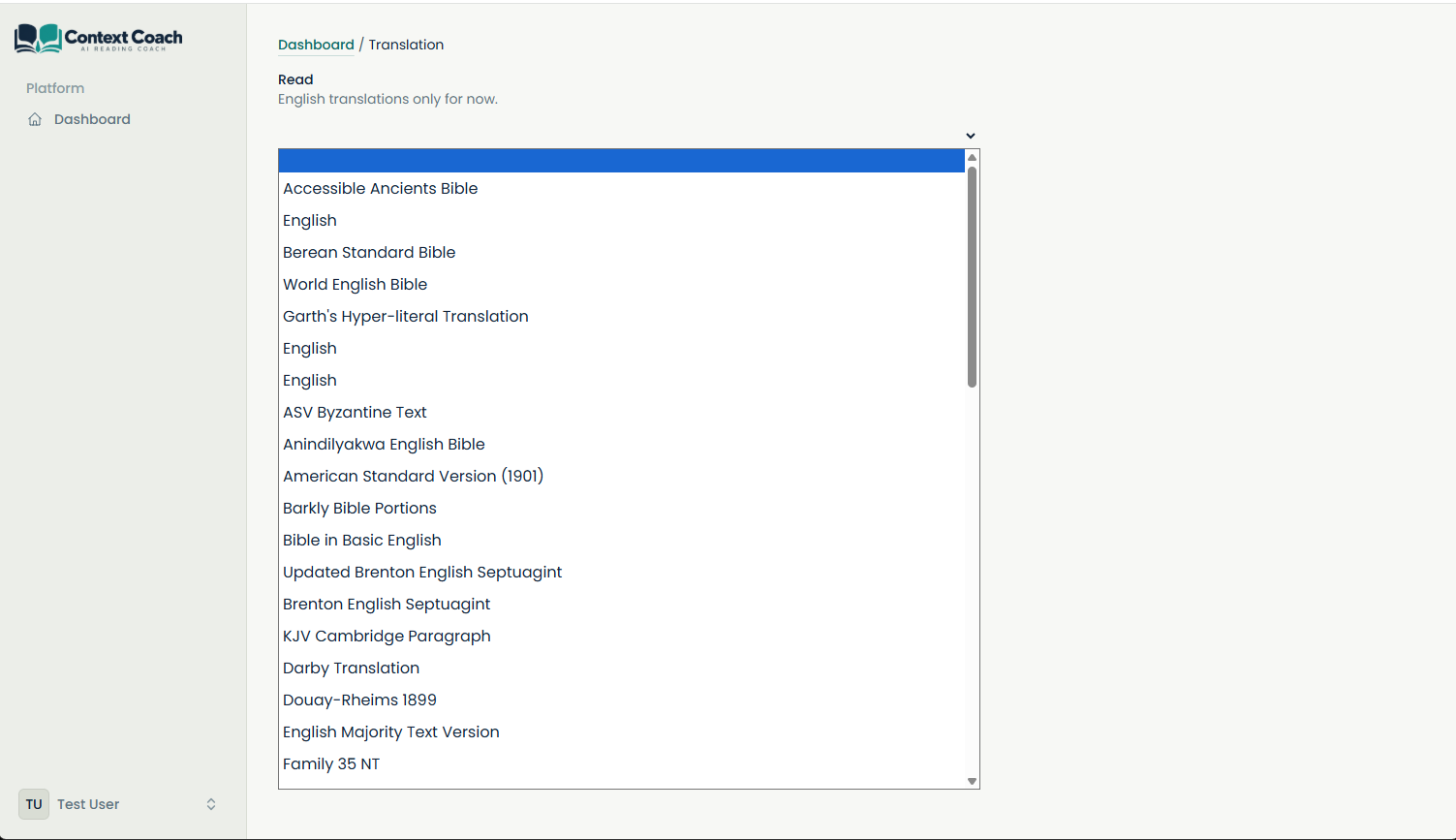Open the Test User account button

(x=123, y=804)
